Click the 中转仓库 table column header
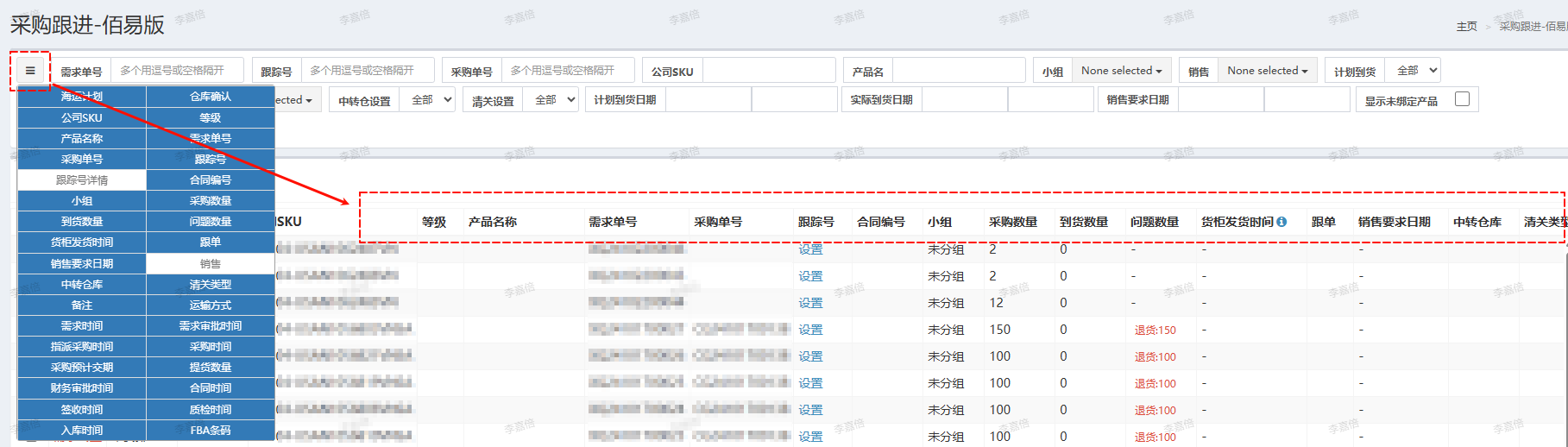 (1477, 222)
